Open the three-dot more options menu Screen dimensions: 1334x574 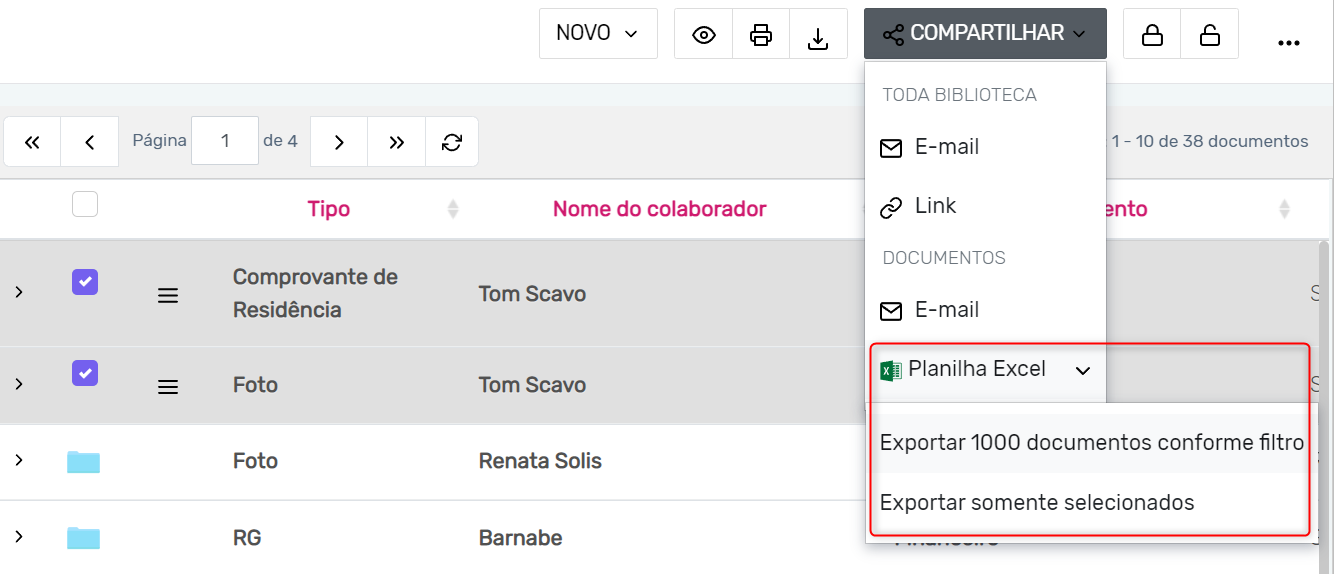click(x=1288, y=42)
